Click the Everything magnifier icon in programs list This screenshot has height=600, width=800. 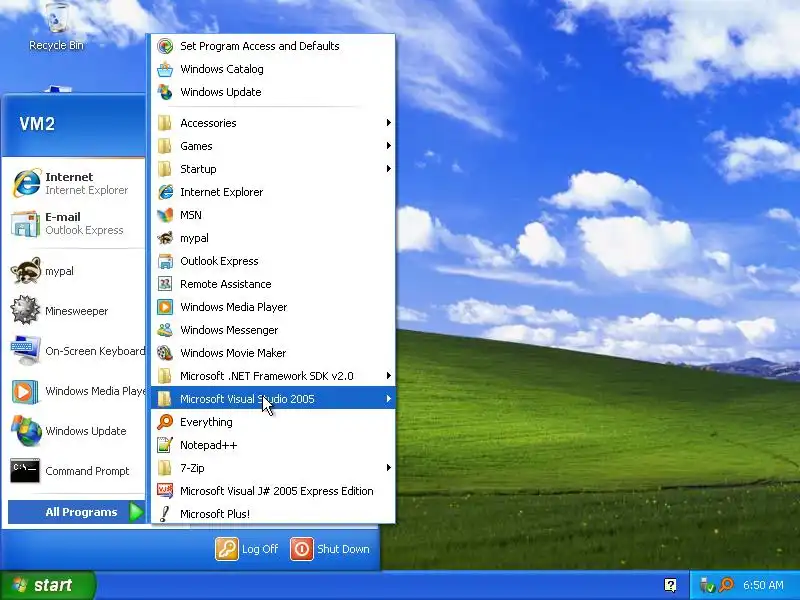165,422
